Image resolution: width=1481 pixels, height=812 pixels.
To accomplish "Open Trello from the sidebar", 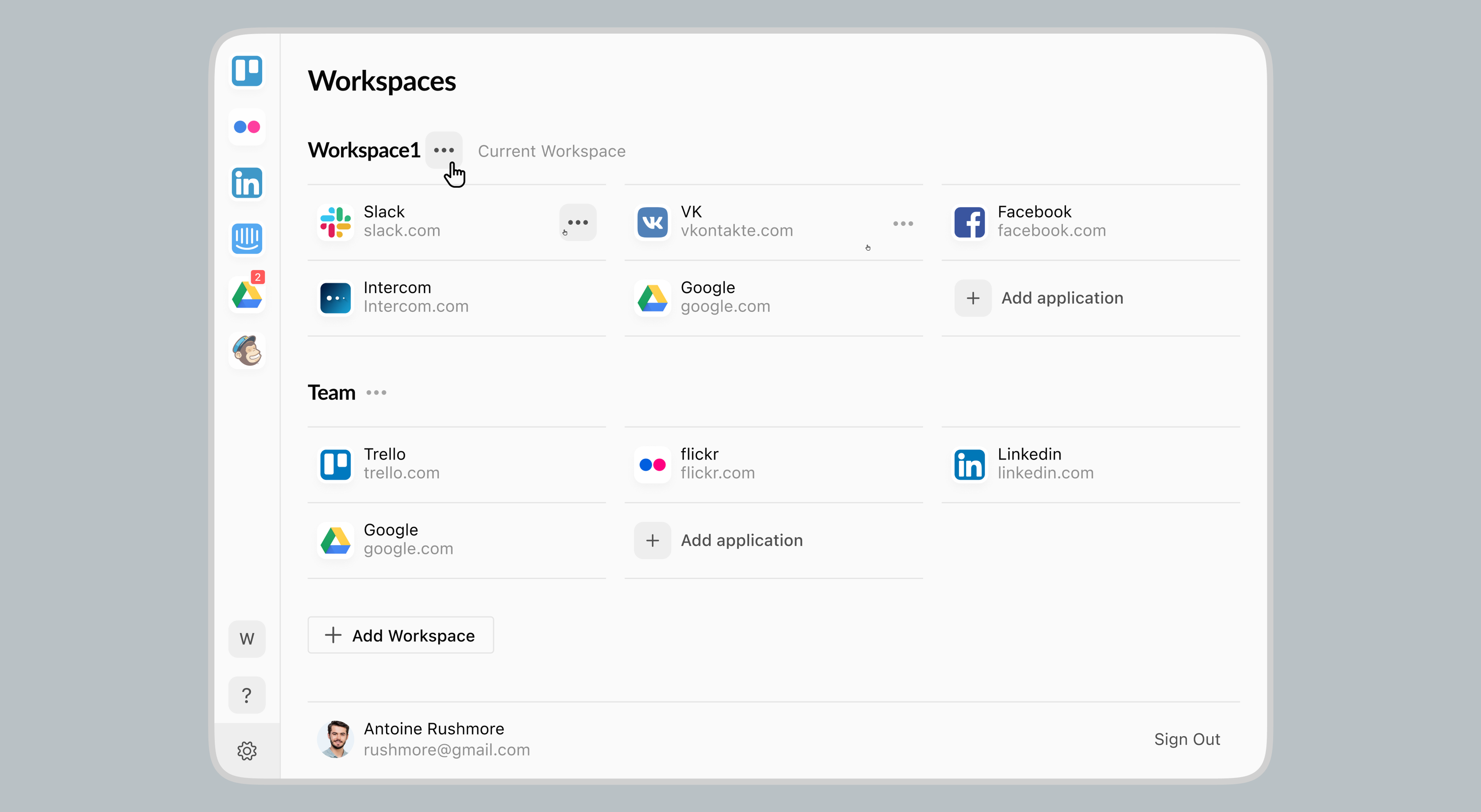I will (x=247, y=71).
